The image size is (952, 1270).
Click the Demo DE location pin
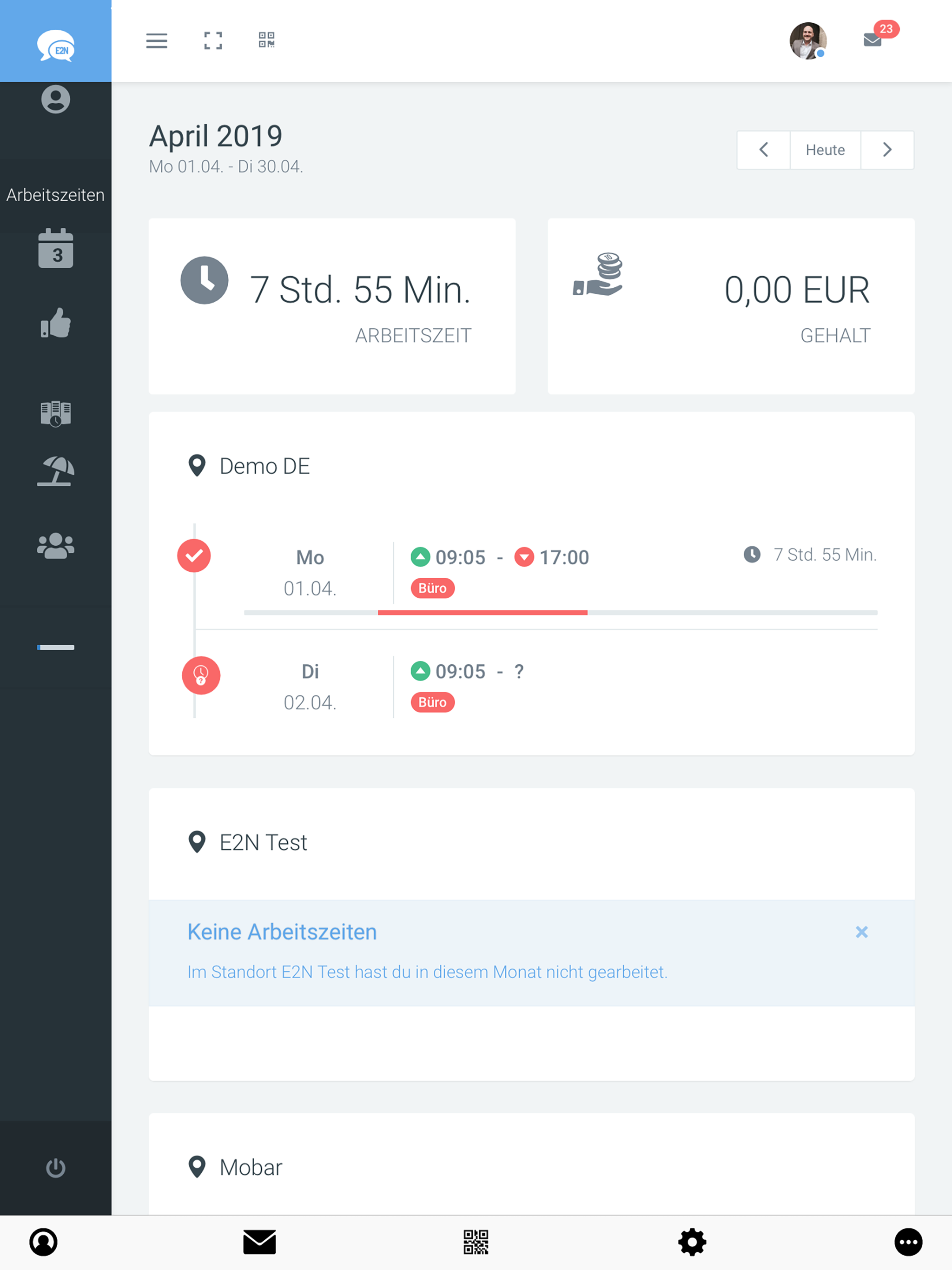197,466
